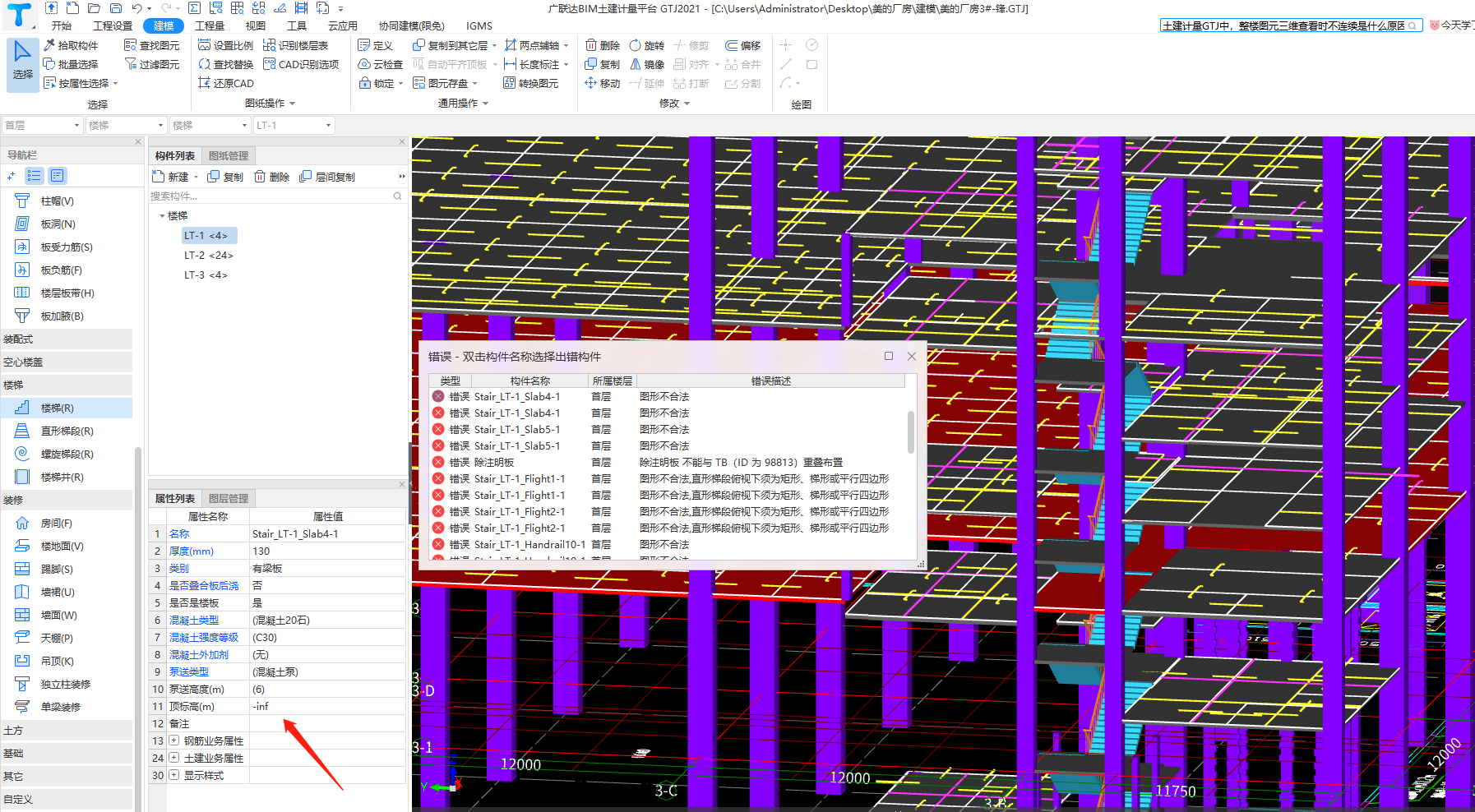1475x812 pixels.
Task: Switch to 图纸管理 tab
Action: click(229, 155)
